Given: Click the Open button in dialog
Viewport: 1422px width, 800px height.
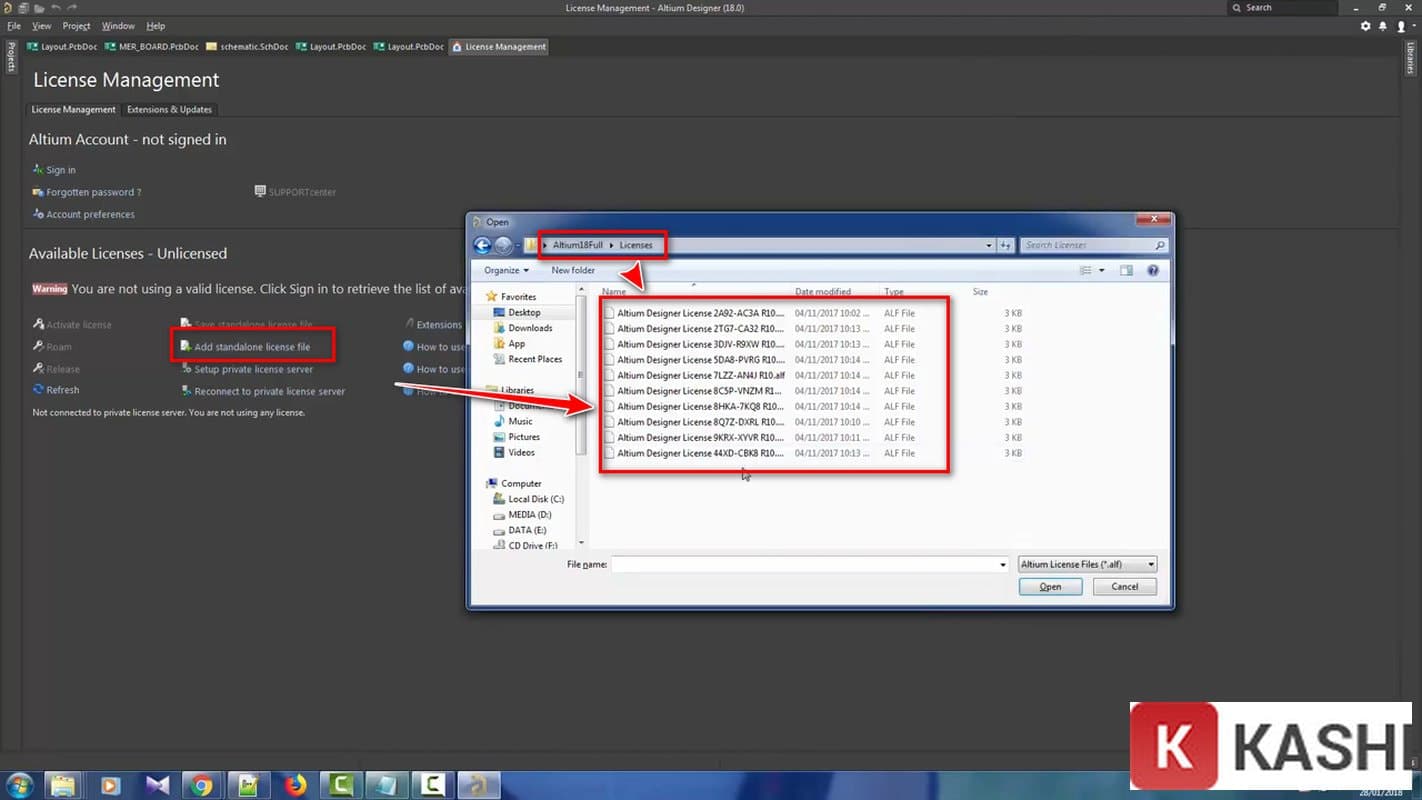Looking at the screenshot, I should click(1050, 587).
